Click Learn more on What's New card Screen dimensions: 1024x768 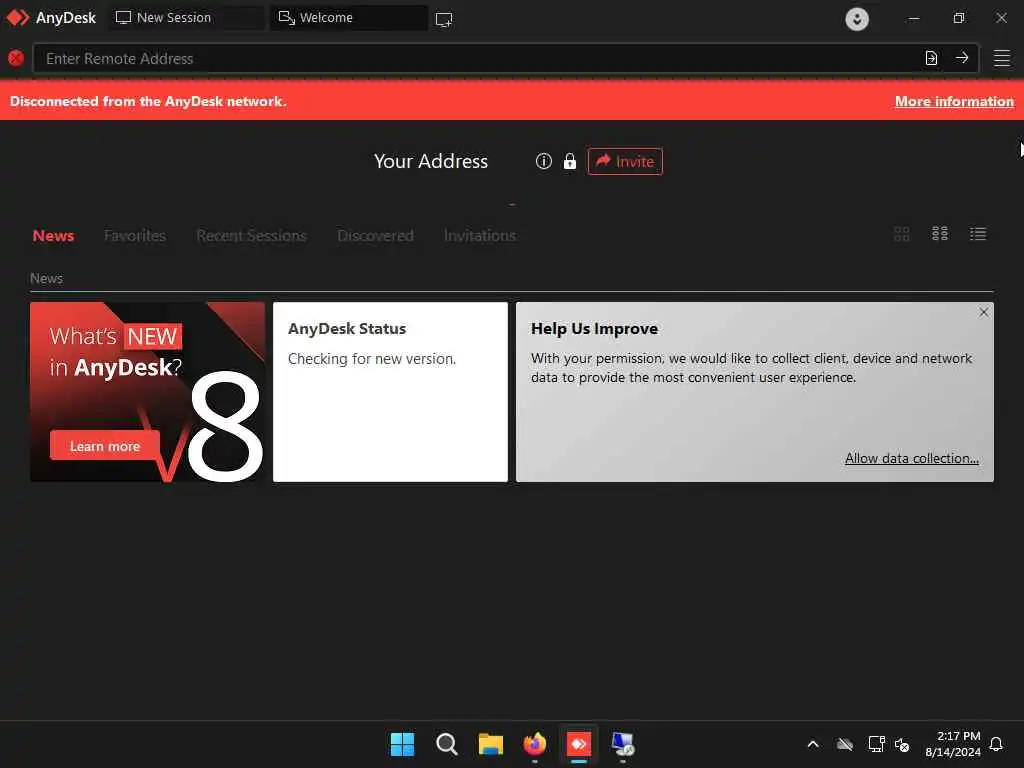tap(105, 446)
